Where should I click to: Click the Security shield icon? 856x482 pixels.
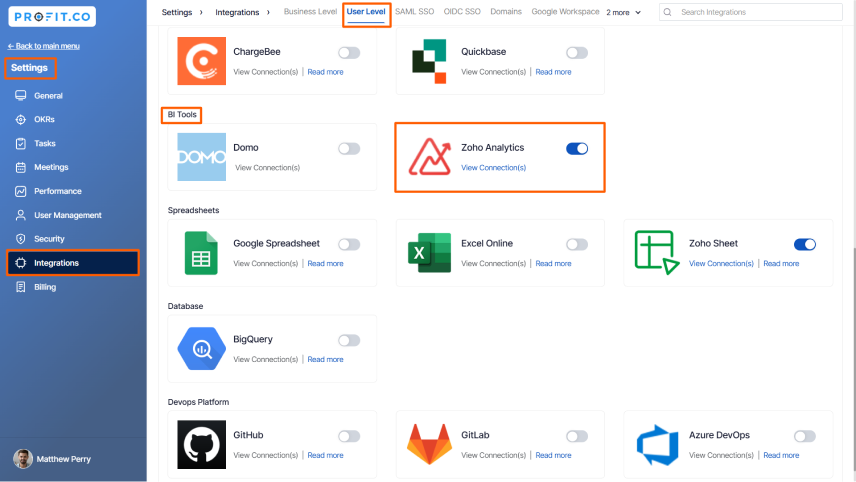(21, 239)
